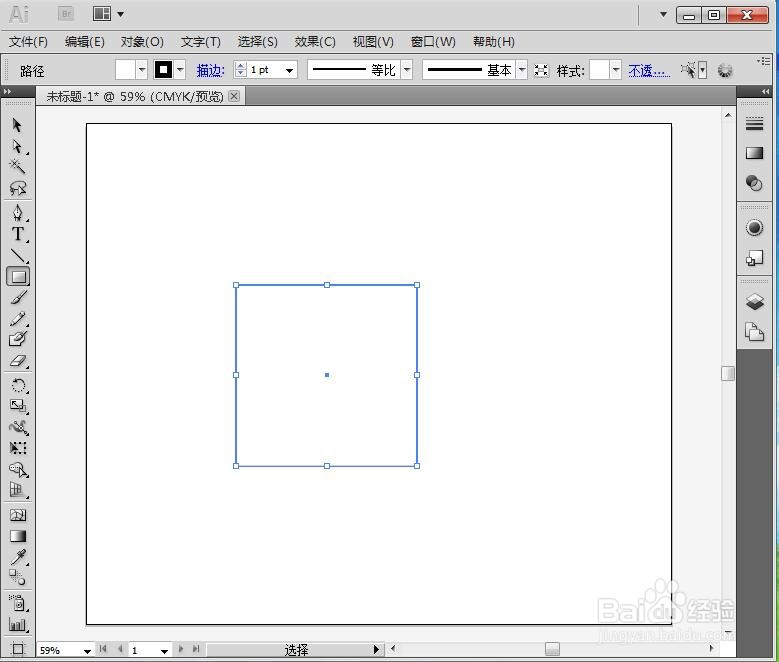Open the artboard number dropdown
The height and width of the screenshot is (662, 779).
pyautogui.click(x=164, y=650)
